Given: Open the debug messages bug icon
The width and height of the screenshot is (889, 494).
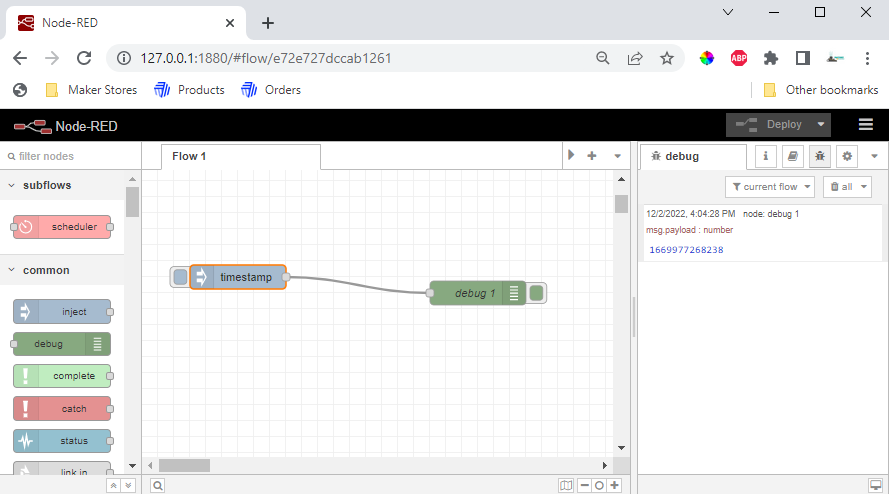Looking at the screenshot, I should [820, 156].
